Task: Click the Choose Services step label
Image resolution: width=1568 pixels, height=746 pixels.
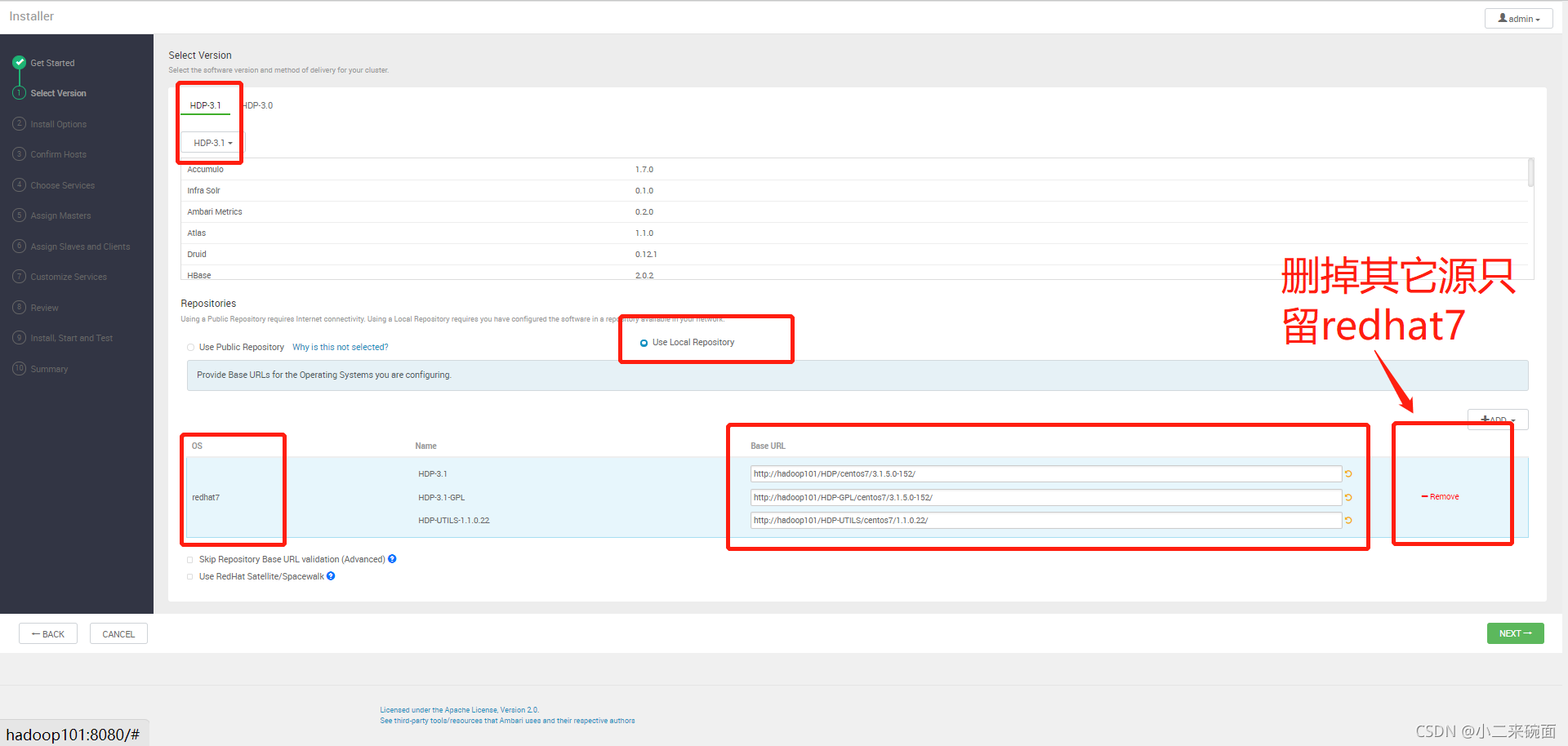Action: point(62,185)
